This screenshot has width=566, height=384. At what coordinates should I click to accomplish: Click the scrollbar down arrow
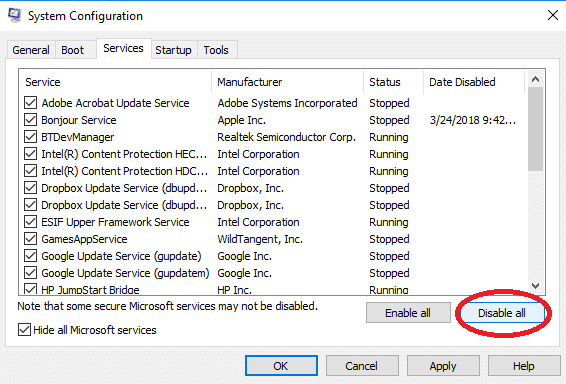(536, 285)
